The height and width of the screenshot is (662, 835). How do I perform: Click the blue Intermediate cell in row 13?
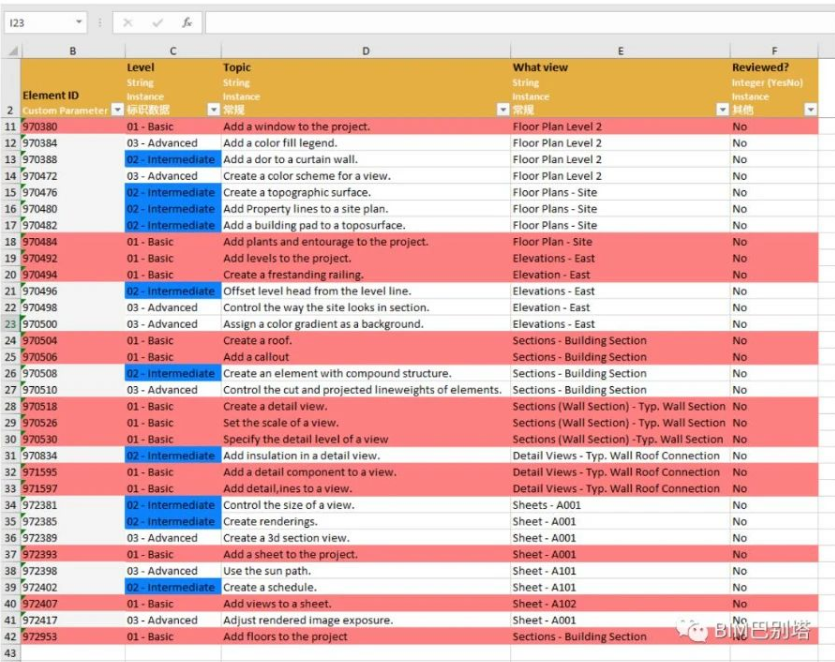(x=173, y=159)
